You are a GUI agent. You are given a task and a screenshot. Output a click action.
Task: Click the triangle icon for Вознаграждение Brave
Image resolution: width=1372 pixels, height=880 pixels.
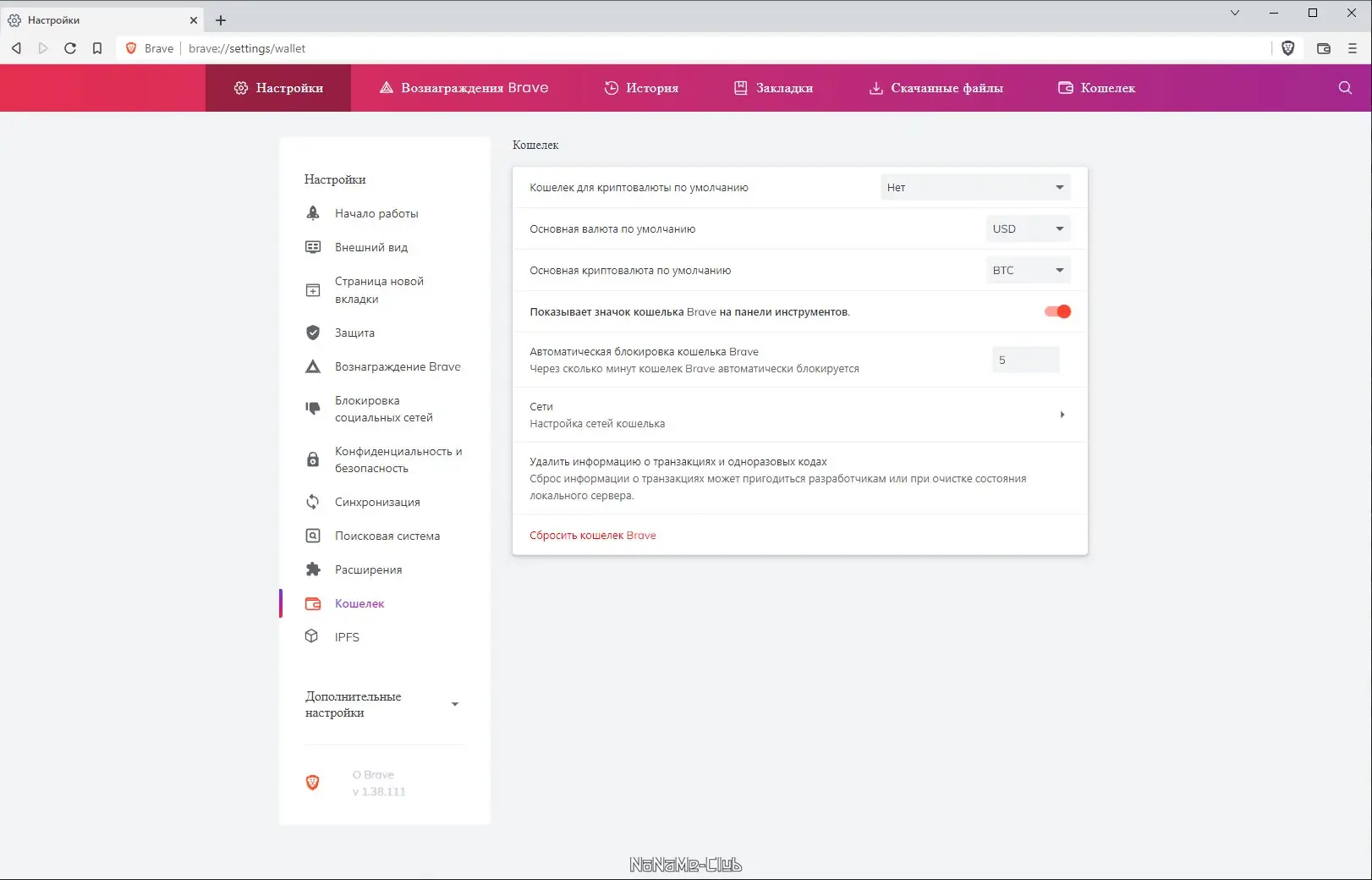click(x=313, y=366)
